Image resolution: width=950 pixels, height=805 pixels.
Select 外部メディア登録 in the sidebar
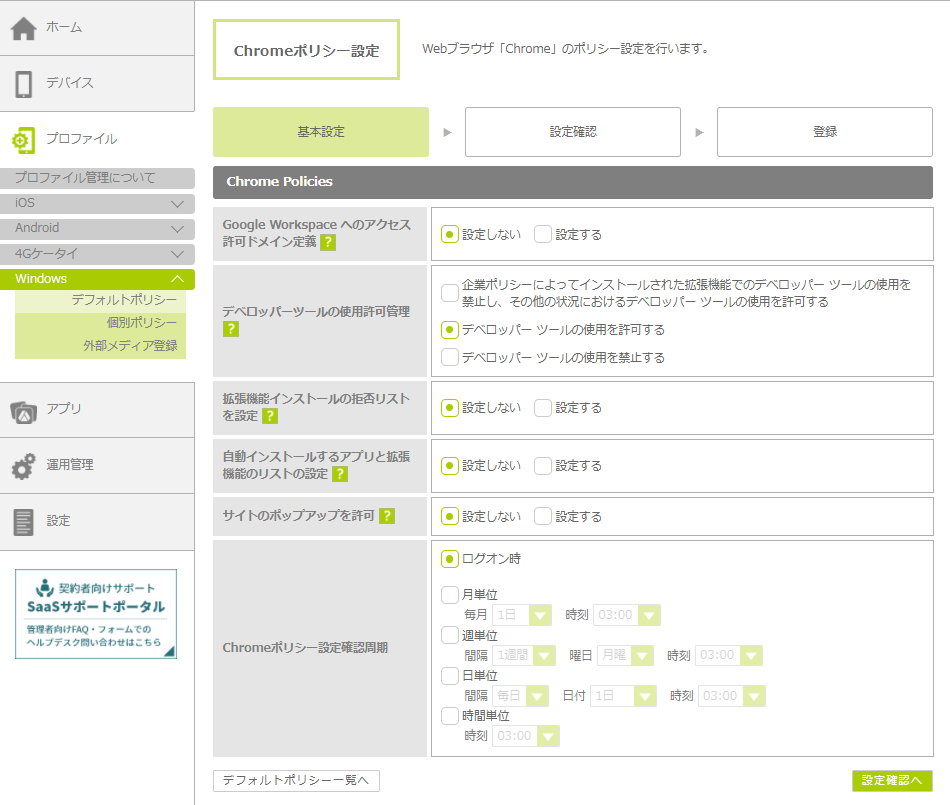[x=130, y=346]
